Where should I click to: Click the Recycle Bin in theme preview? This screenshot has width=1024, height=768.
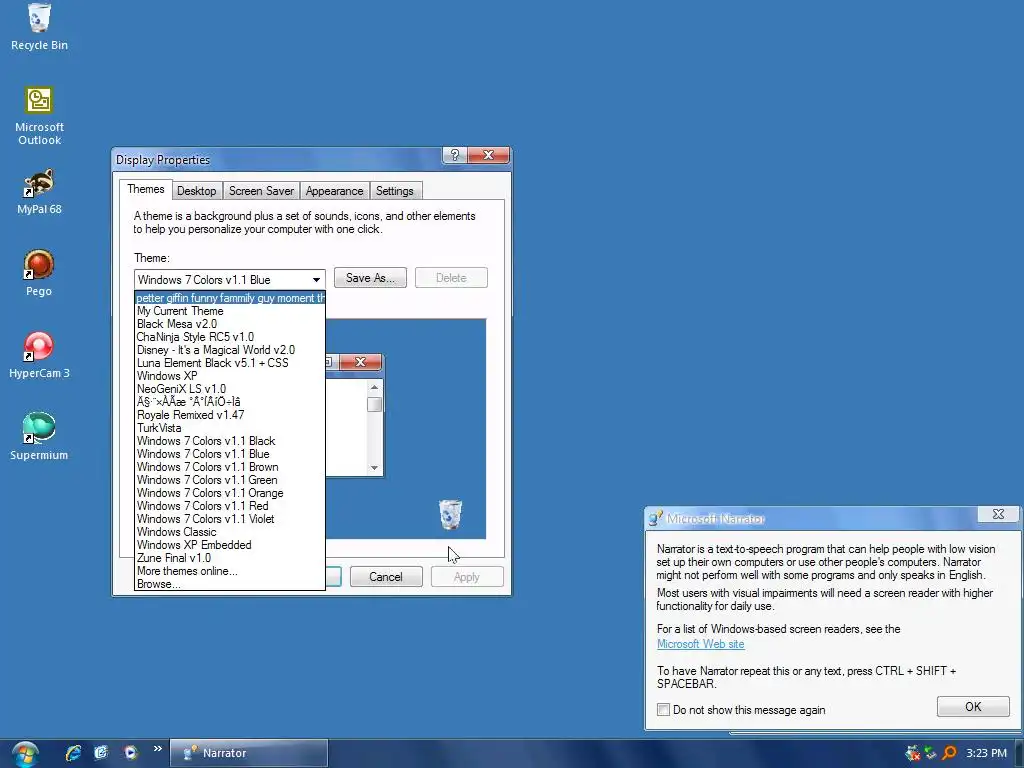(x=450, y=514)
